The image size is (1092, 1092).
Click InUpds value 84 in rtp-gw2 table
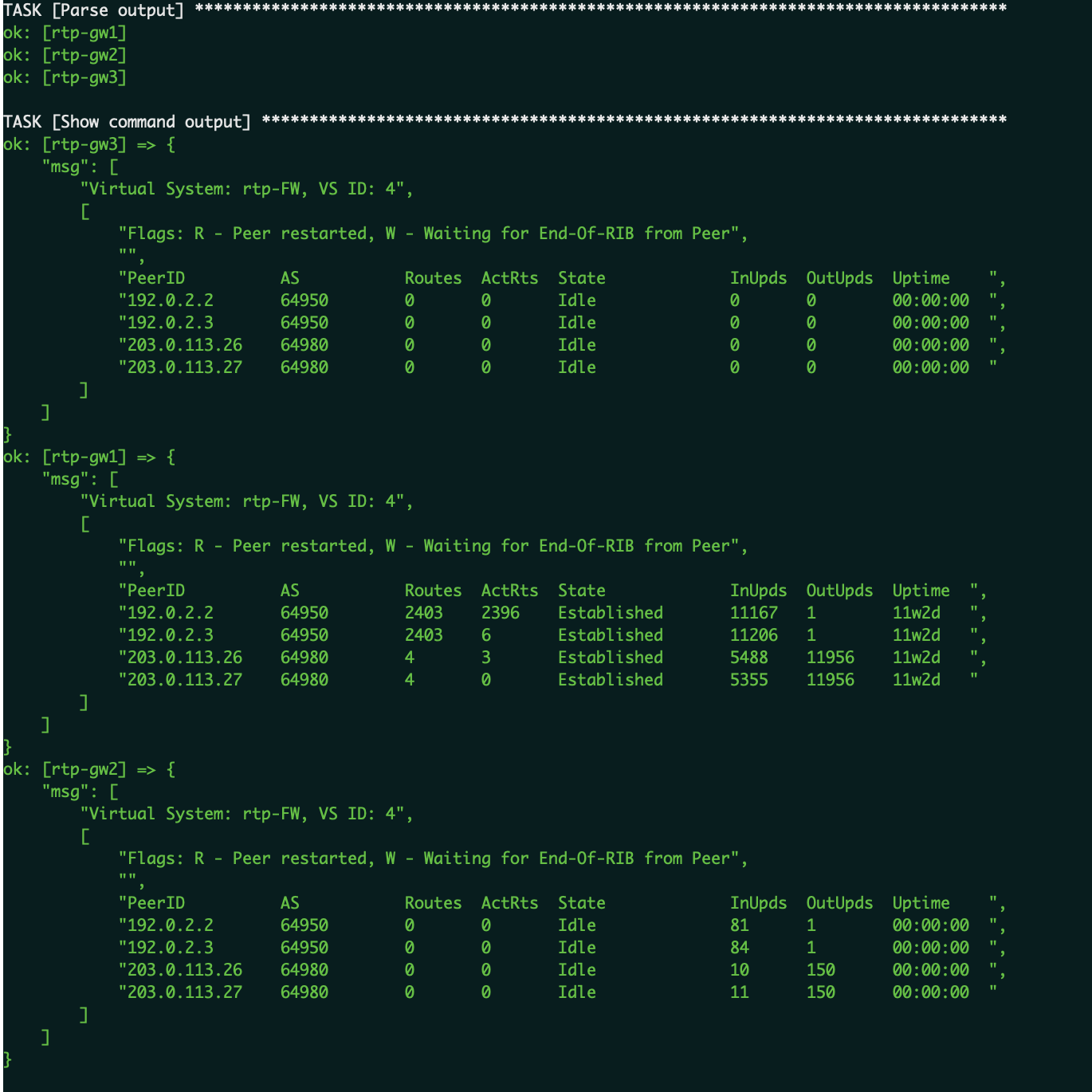739,948
